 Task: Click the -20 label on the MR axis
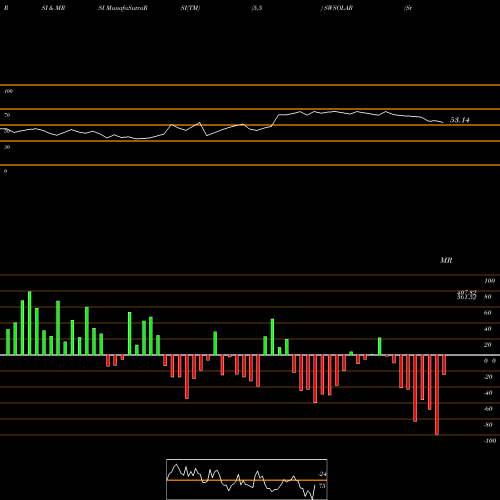488,377
